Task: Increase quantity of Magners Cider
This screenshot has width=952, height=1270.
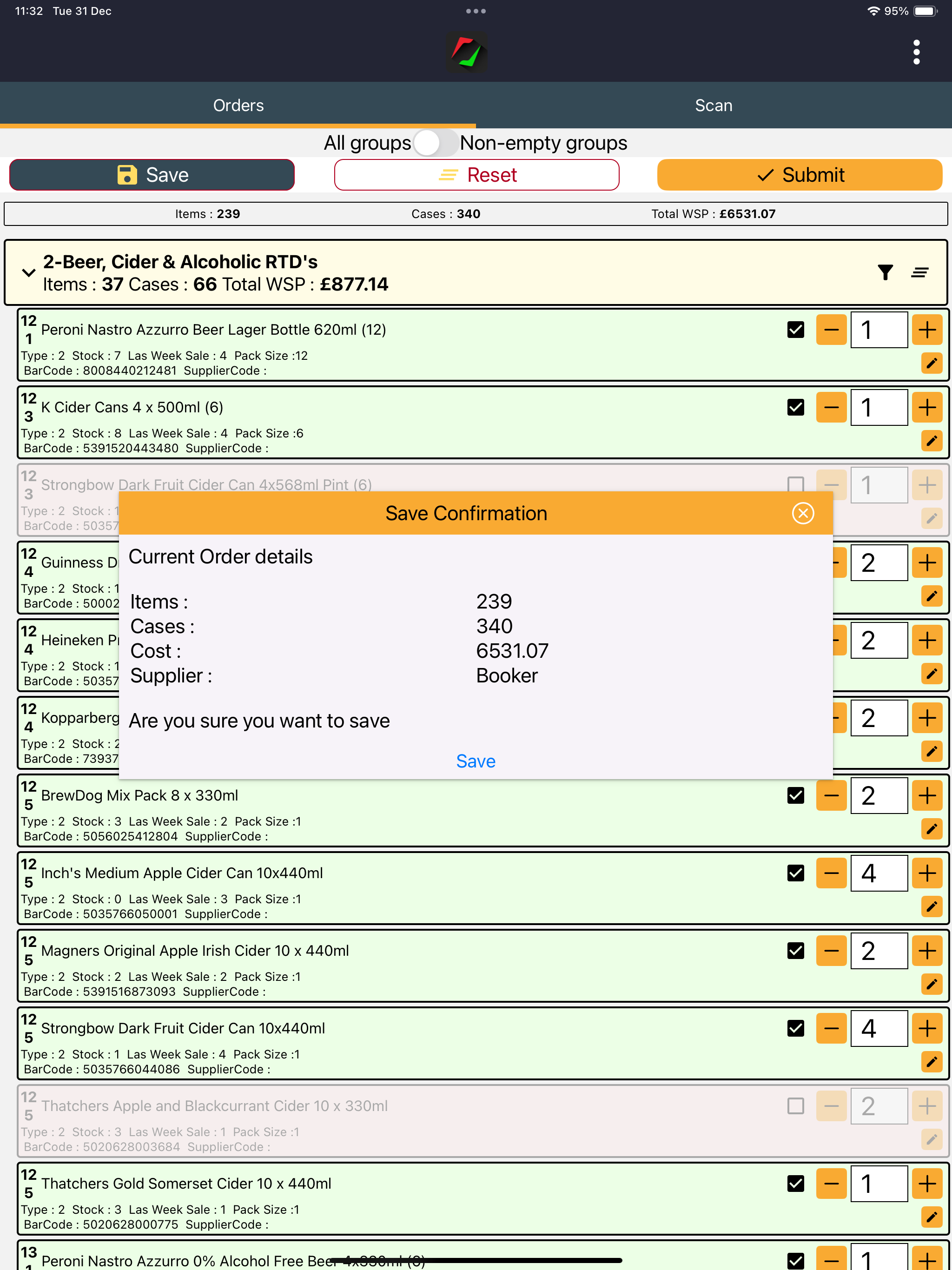Action: (x=927, y=950)
